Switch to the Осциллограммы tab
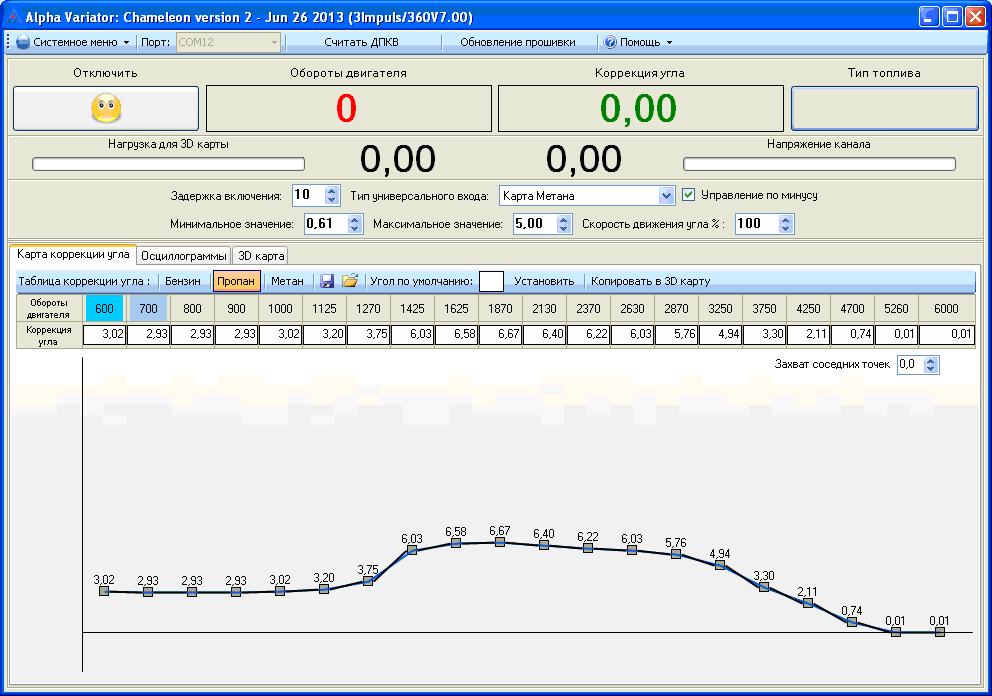The image size is (992, 696). 183,256
